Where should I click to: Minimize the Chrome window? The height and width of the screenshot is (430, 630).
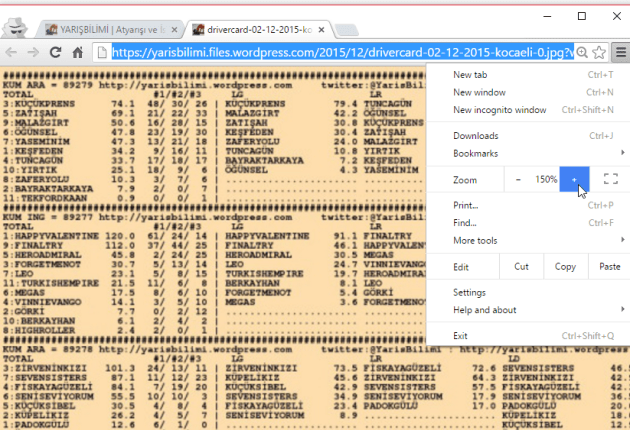tap(547, 16)
